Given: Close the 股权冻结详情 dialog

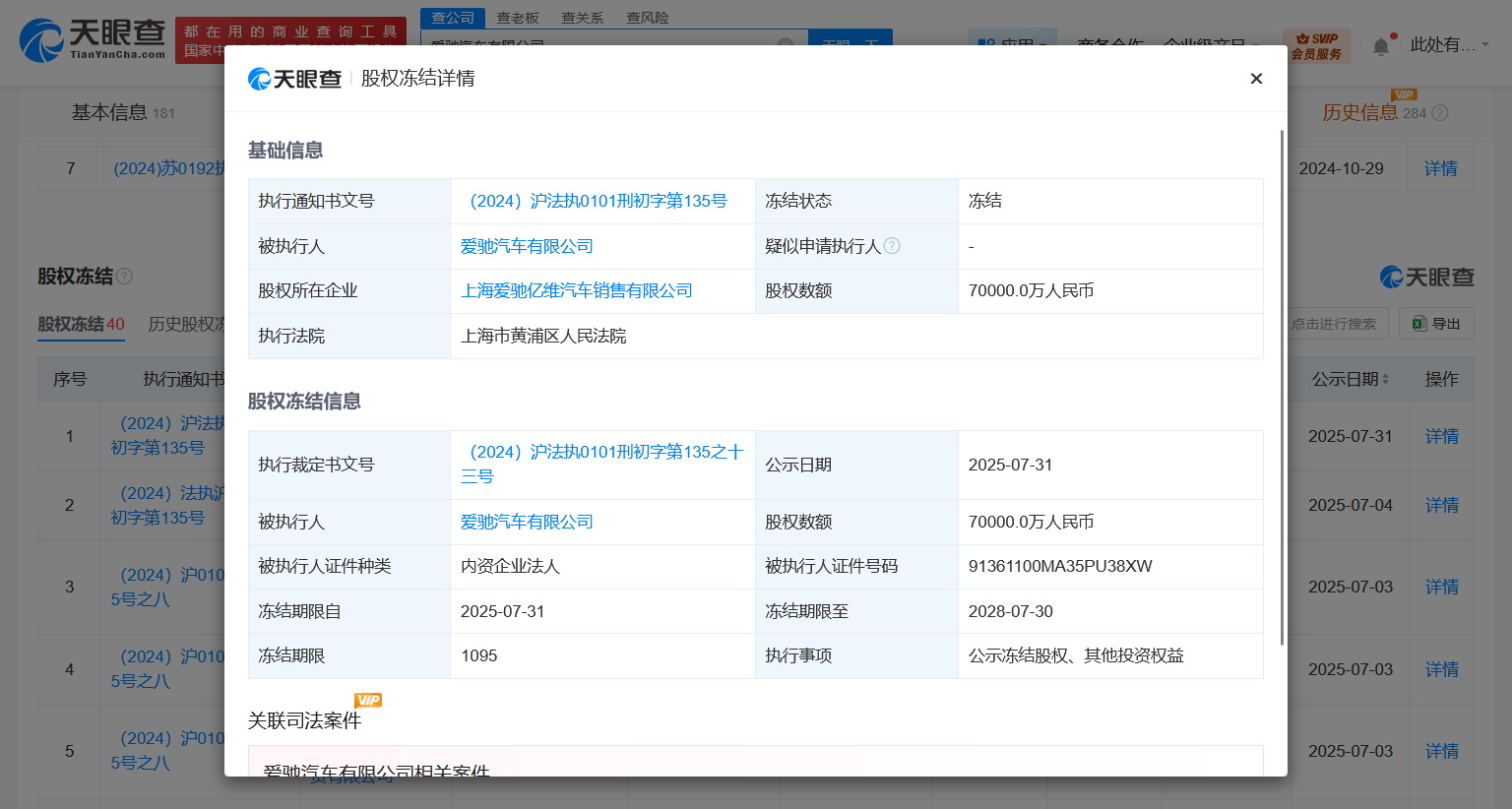Looking at the screenshot, I should (x=1256, y=79).
